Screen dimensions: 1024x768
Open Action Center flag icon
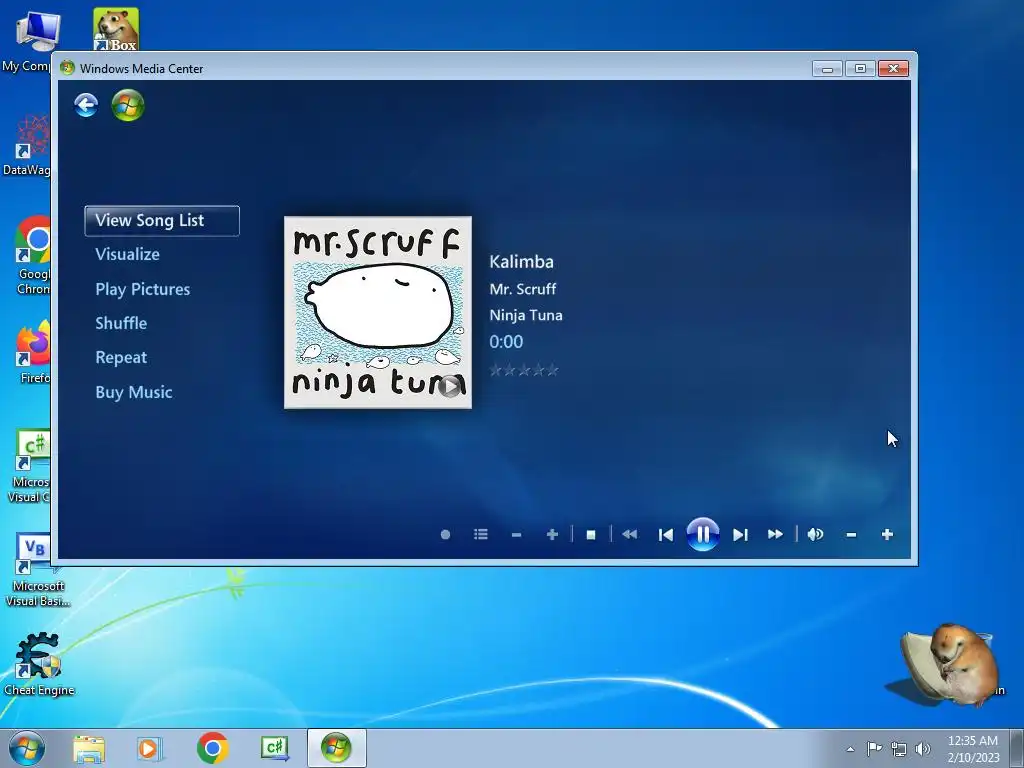tap(874, 748)
